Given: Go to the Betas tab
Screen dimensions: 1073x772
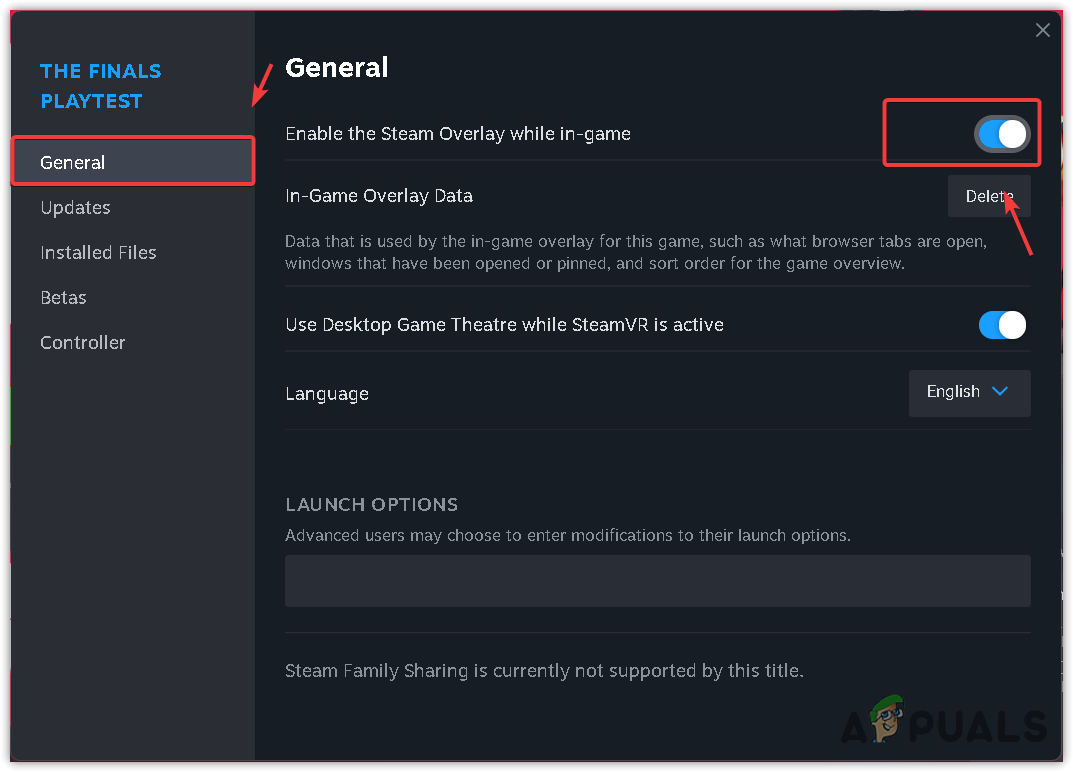Looking at the screenshot, I should 63,298.
